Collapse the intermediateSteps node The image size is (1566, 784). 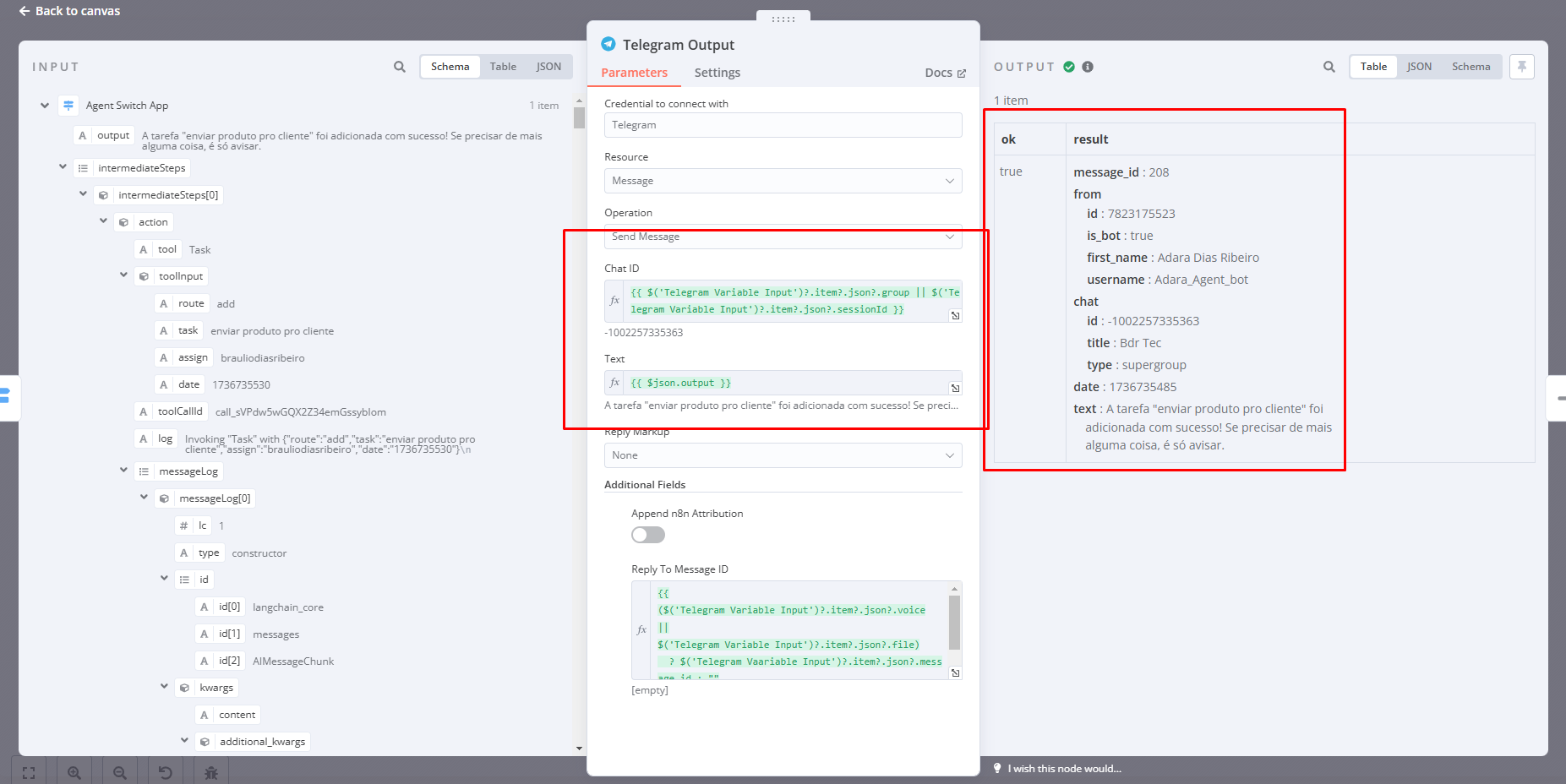point(63,166)
